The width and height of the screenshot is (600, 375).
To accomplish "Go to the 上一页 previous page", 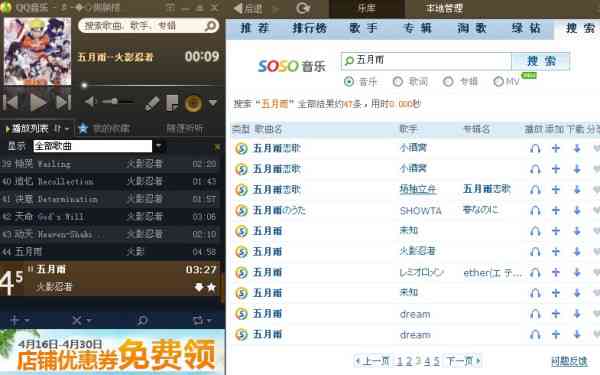I will tap(373, 361).
